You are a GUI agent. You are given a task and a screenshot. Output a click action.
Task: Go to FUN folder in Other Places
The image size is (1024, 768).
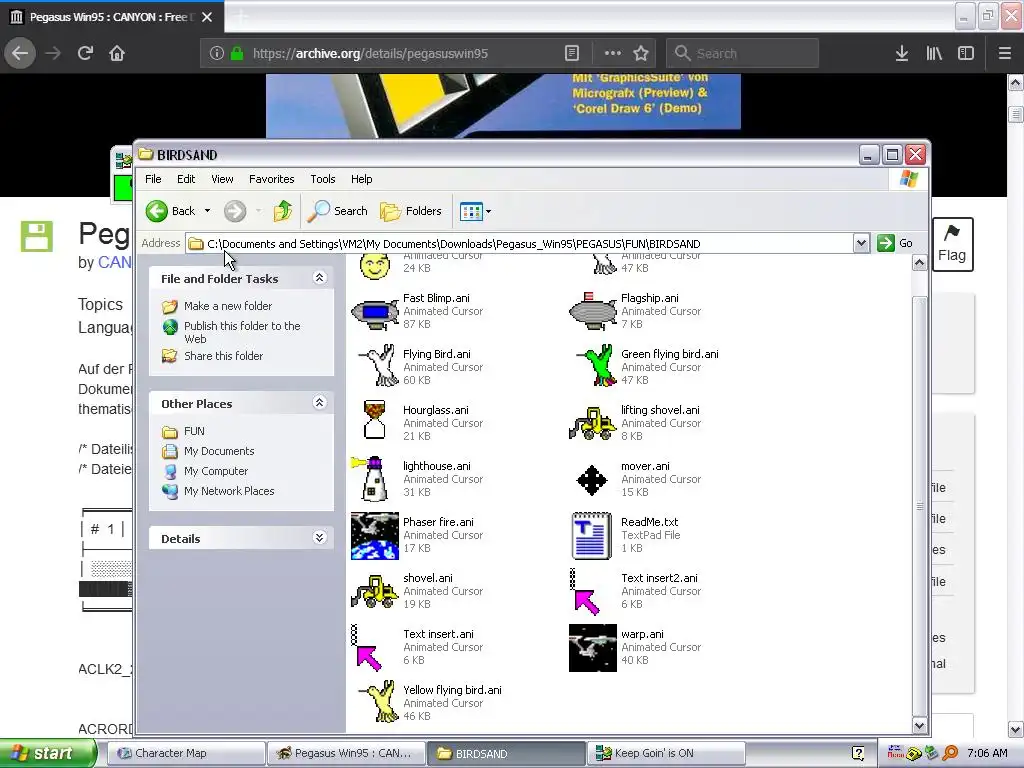click(x=194, y=431)
